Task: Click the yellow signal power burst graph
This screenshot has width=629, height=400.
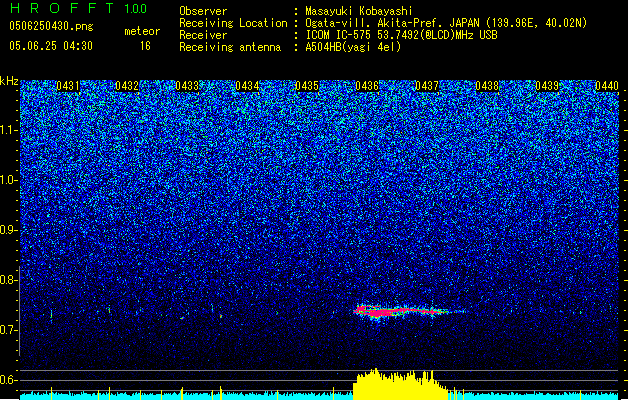Action: pos(401,385)
